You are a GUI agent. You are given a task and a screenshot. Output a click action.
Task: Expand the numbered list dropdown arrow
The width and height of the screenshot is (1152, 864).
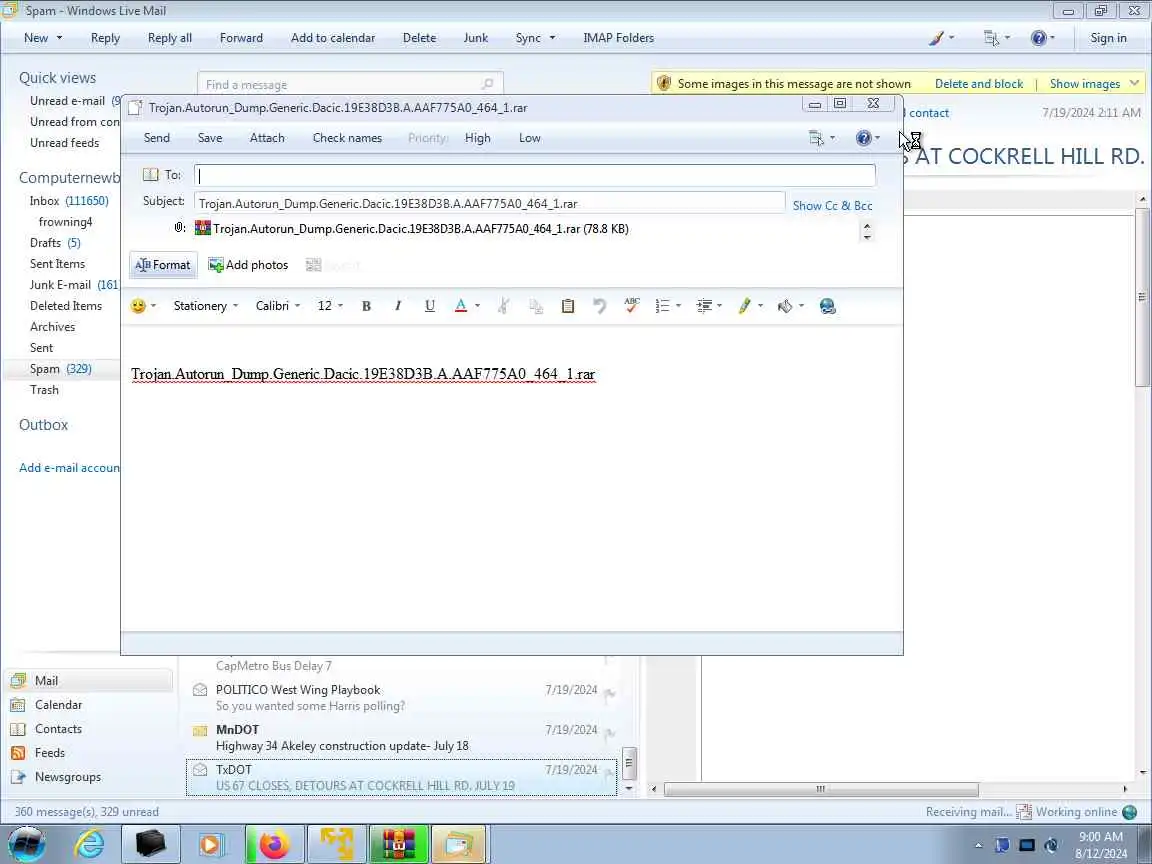tap(678, 306)
